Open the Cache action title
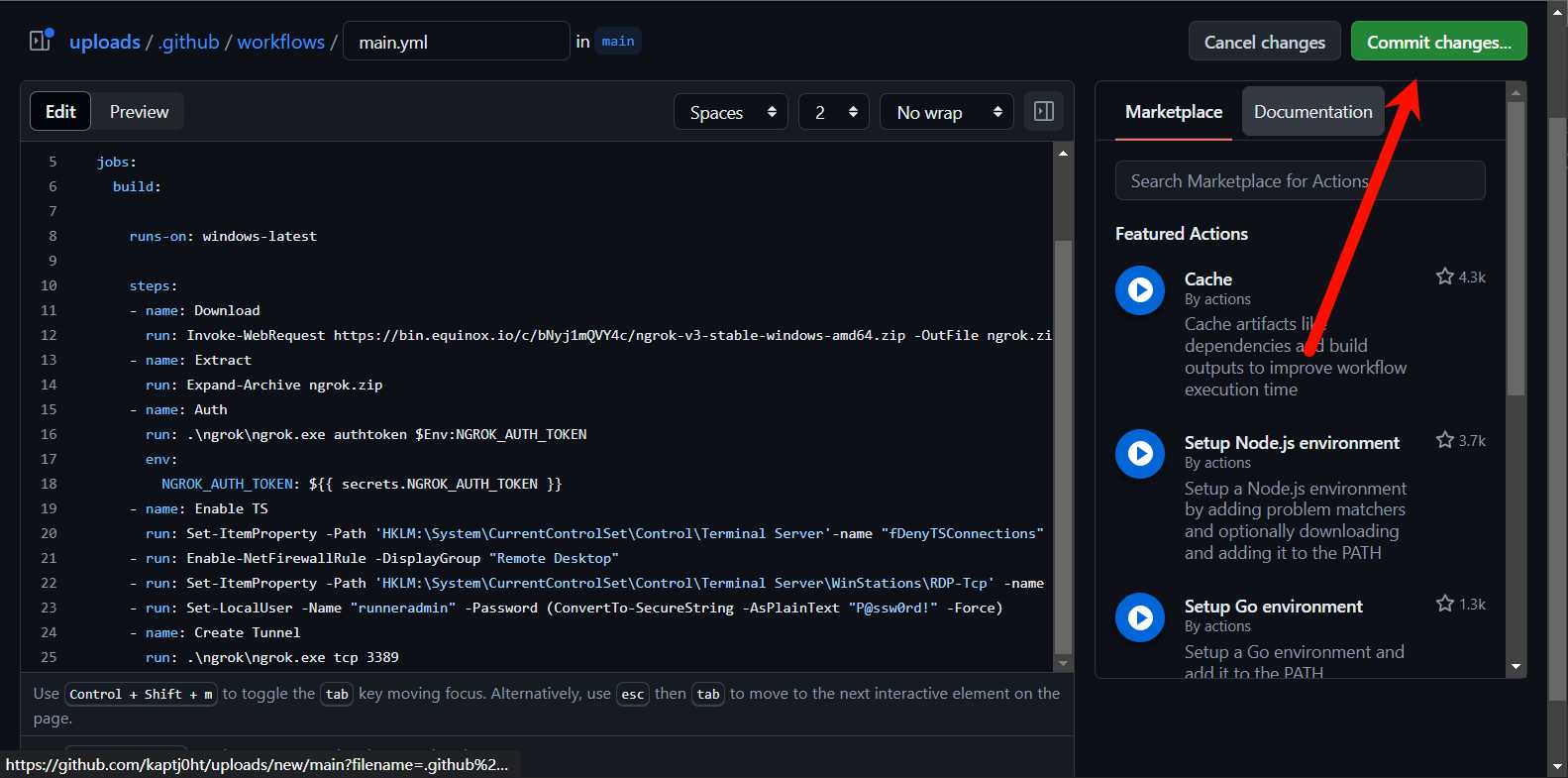 [1208, 279]
